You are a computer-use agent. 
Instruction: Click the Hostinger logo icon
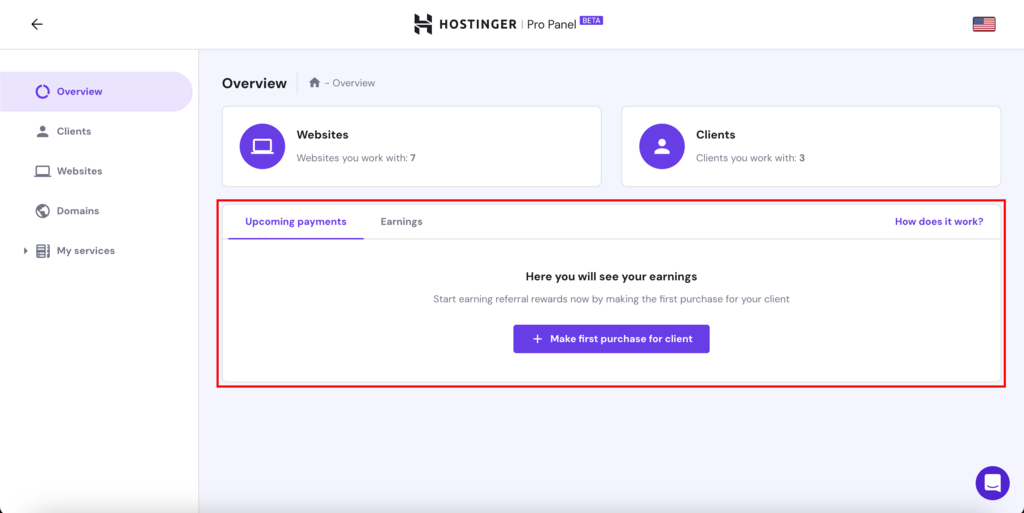[423, 24]
